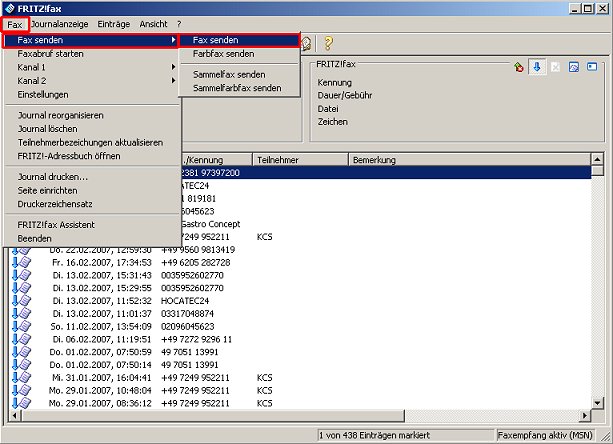Viewport: 613px width, 444px height.
Task: Click the journal scrollbar down arrow
Action: pos(597,403)
